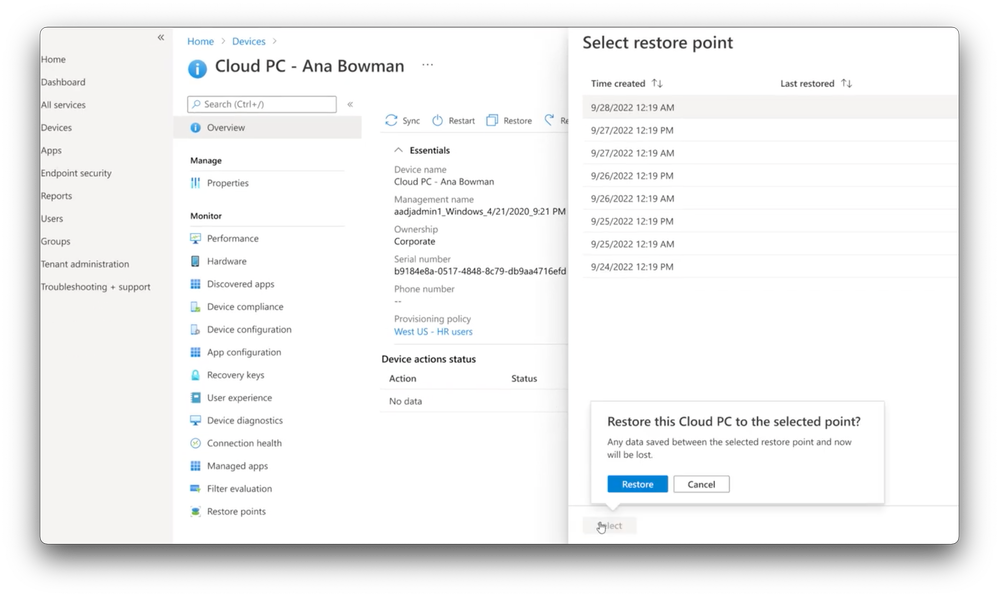Click the Device diagnostics icon

(x=196, y=421)
